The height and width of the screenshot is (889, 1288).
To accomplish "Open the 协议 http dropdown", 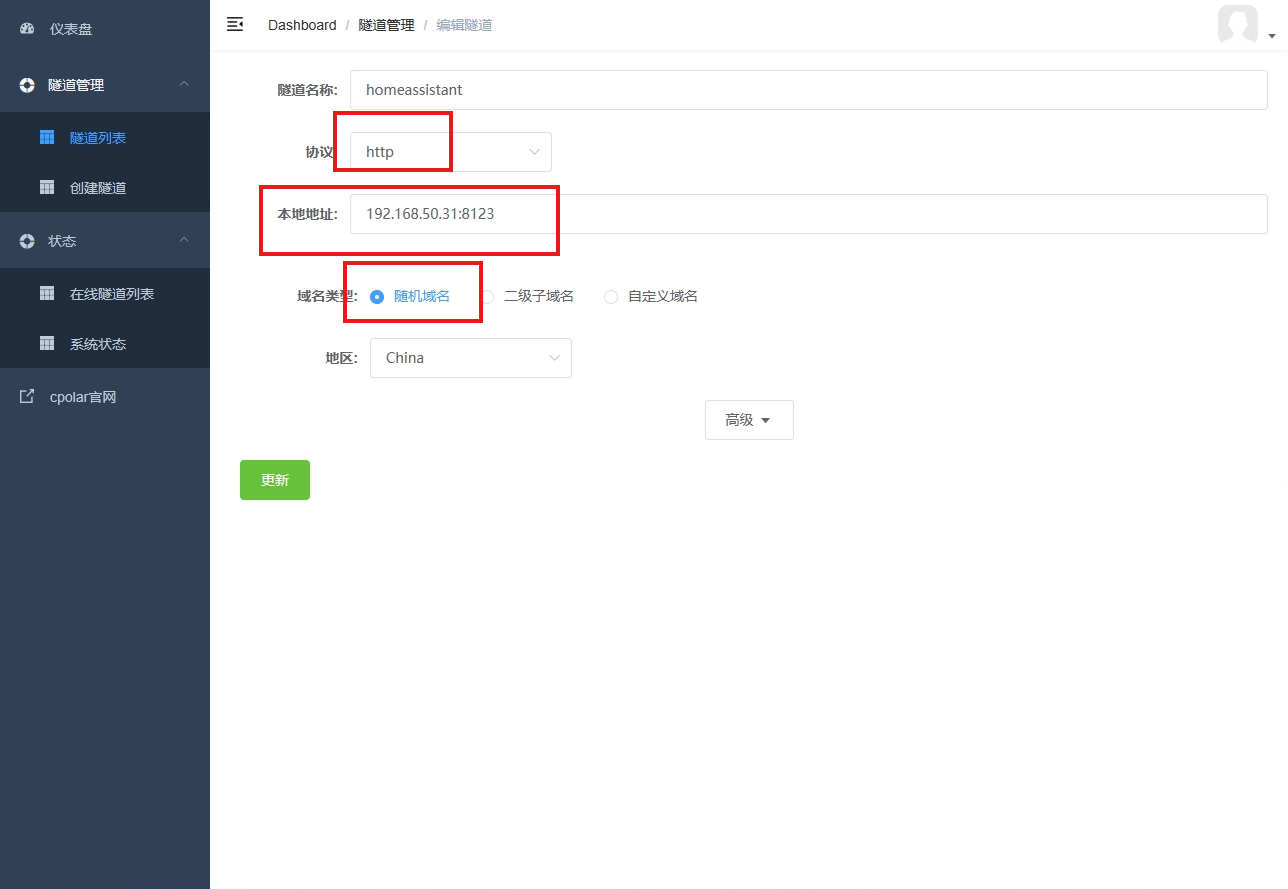I will point(451,152).
